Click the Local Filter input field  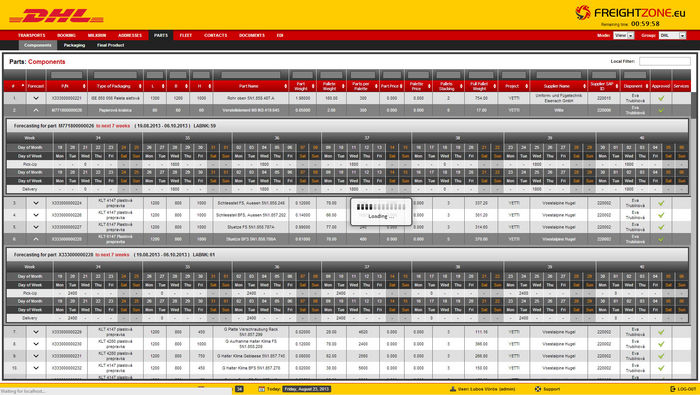point(664,61)
